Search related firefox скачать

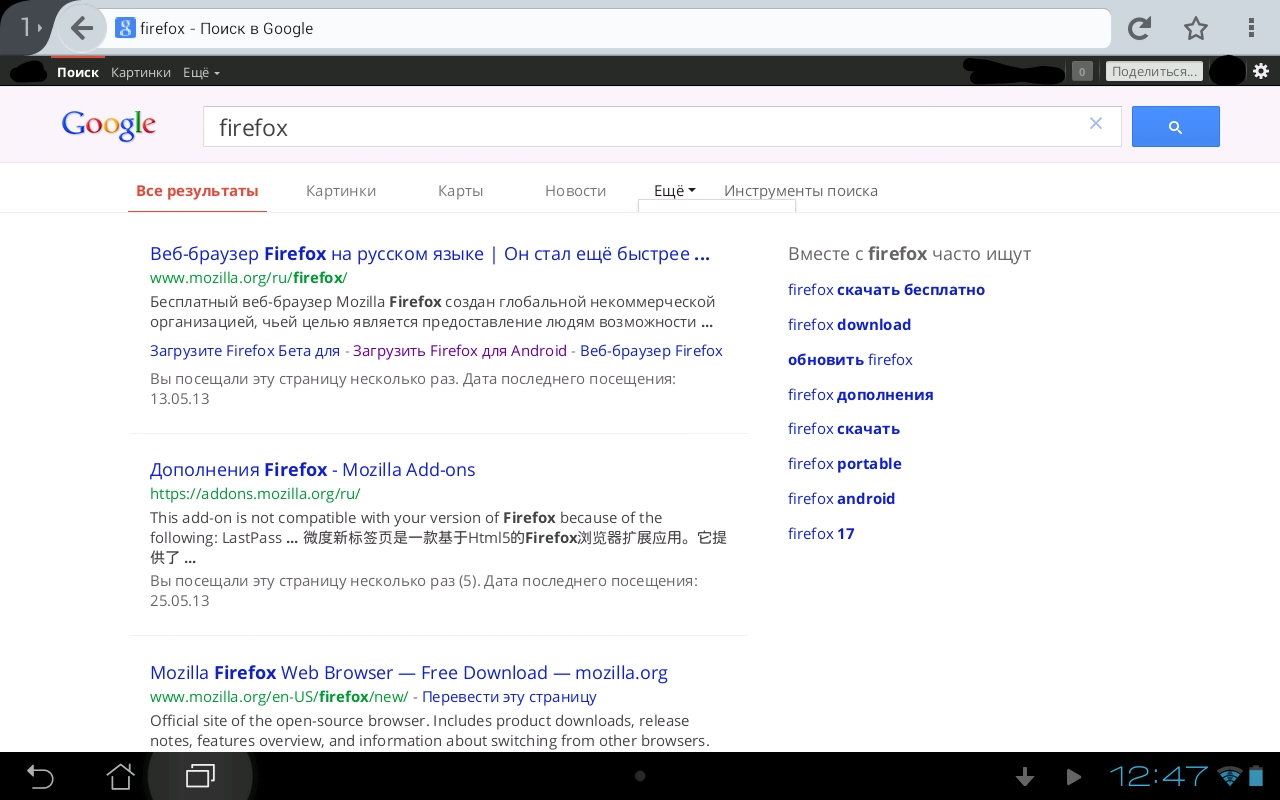click(x=844, y=429)
